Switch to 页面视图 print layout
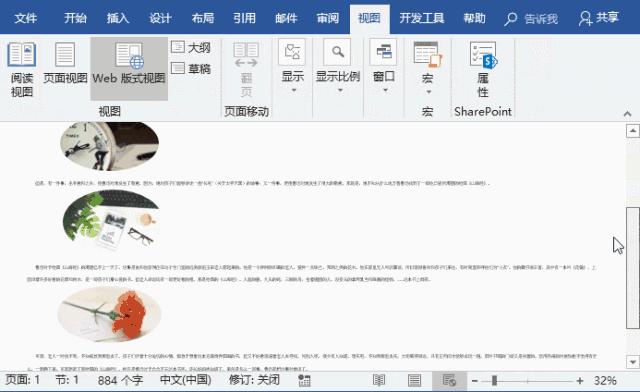Screen dimensions: 640x392 pos(65,62)
